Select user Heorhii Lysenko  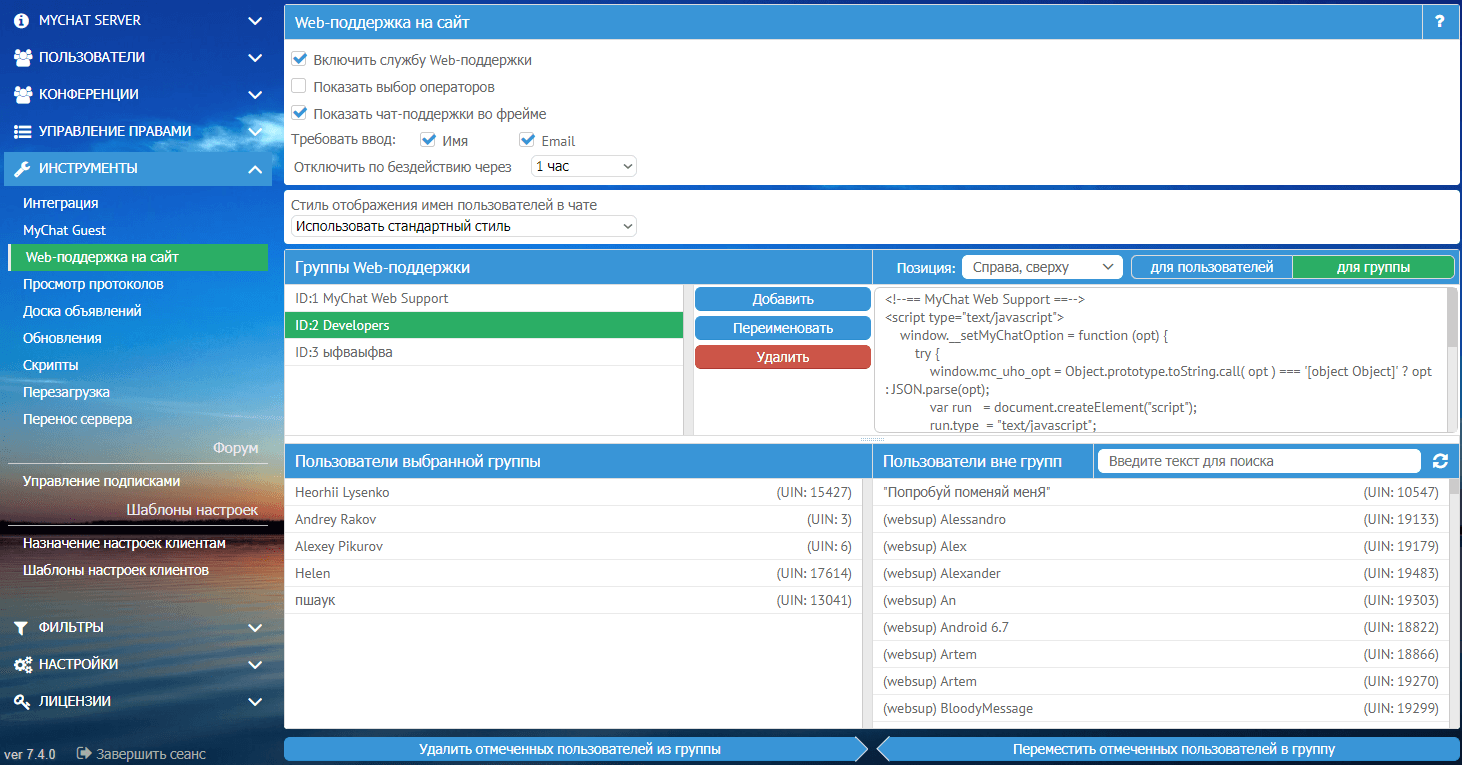[x=573, y=493]
